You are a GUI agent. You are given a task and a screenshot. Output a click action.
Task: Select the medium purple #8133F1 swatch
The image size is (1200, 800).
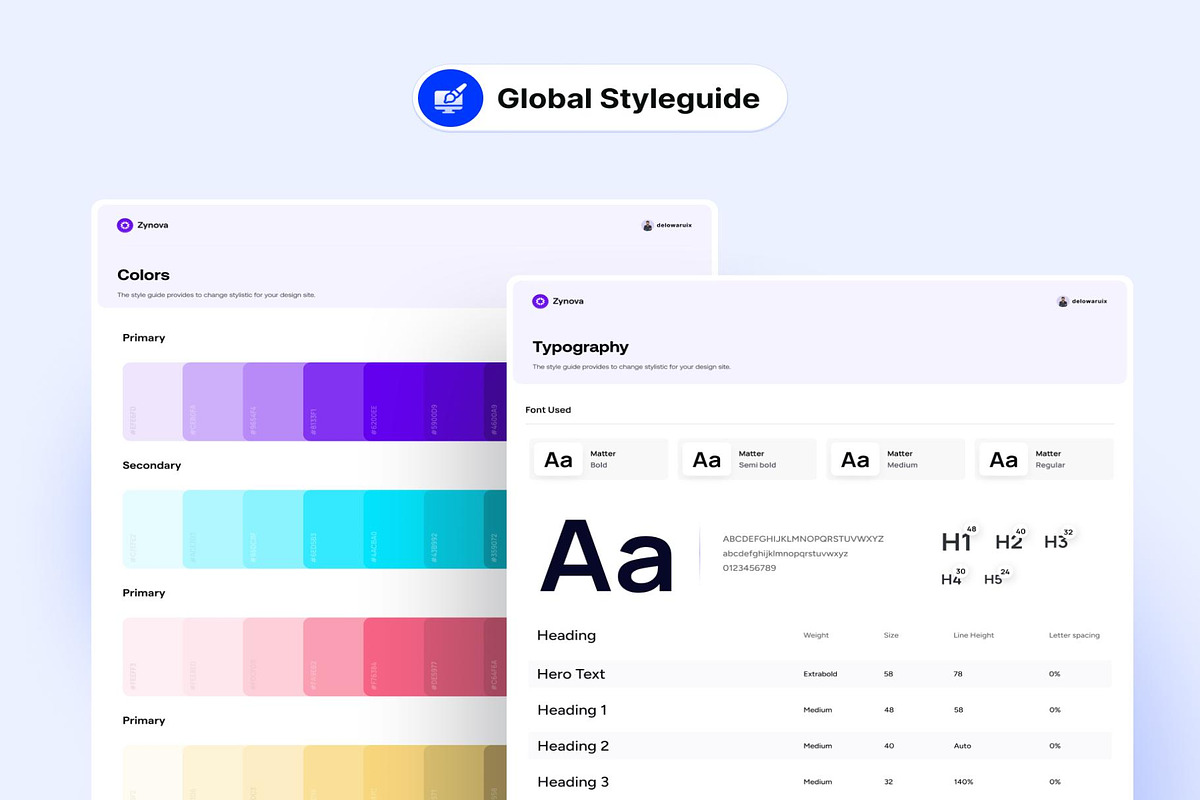(333, 401)
